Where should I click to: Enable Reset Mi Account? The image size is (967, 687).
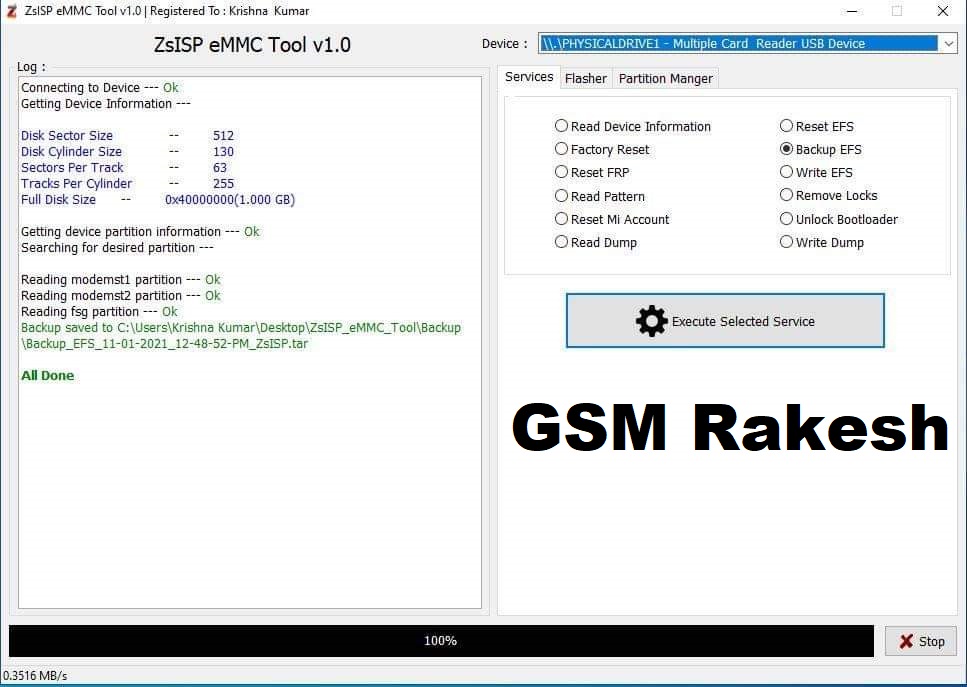(562, 219)
